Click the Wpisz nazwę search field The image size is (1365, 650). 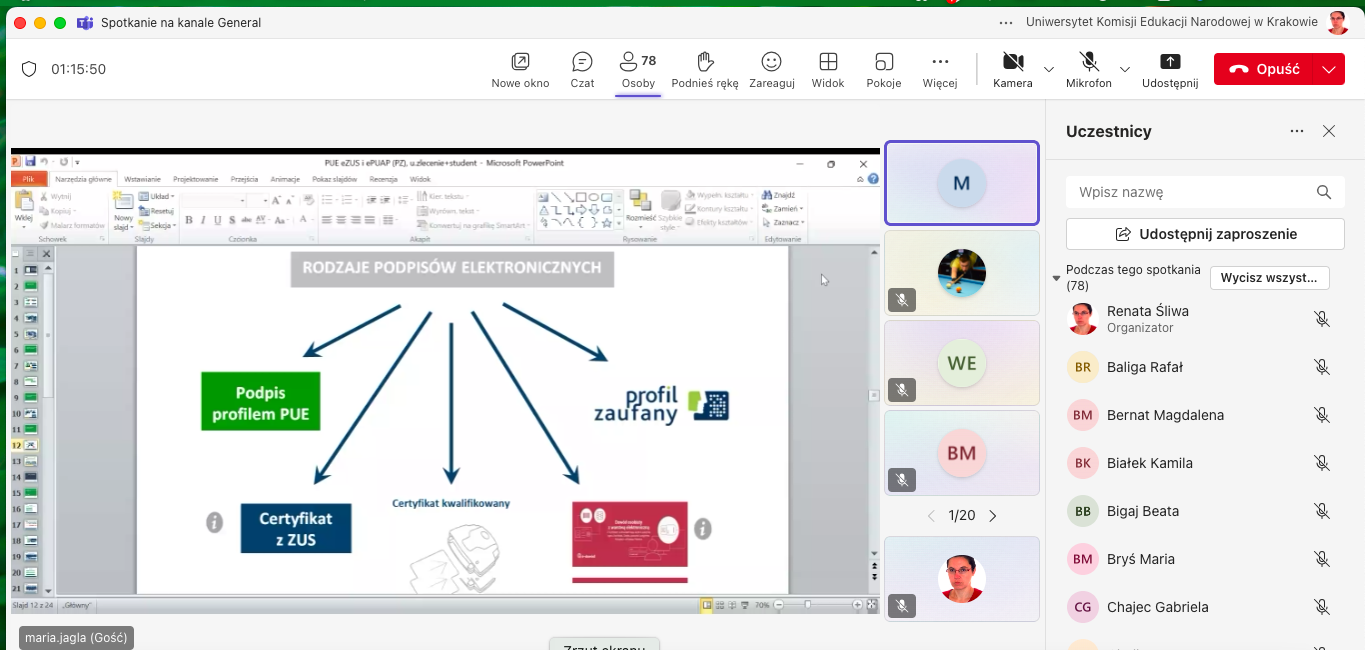1190,192
